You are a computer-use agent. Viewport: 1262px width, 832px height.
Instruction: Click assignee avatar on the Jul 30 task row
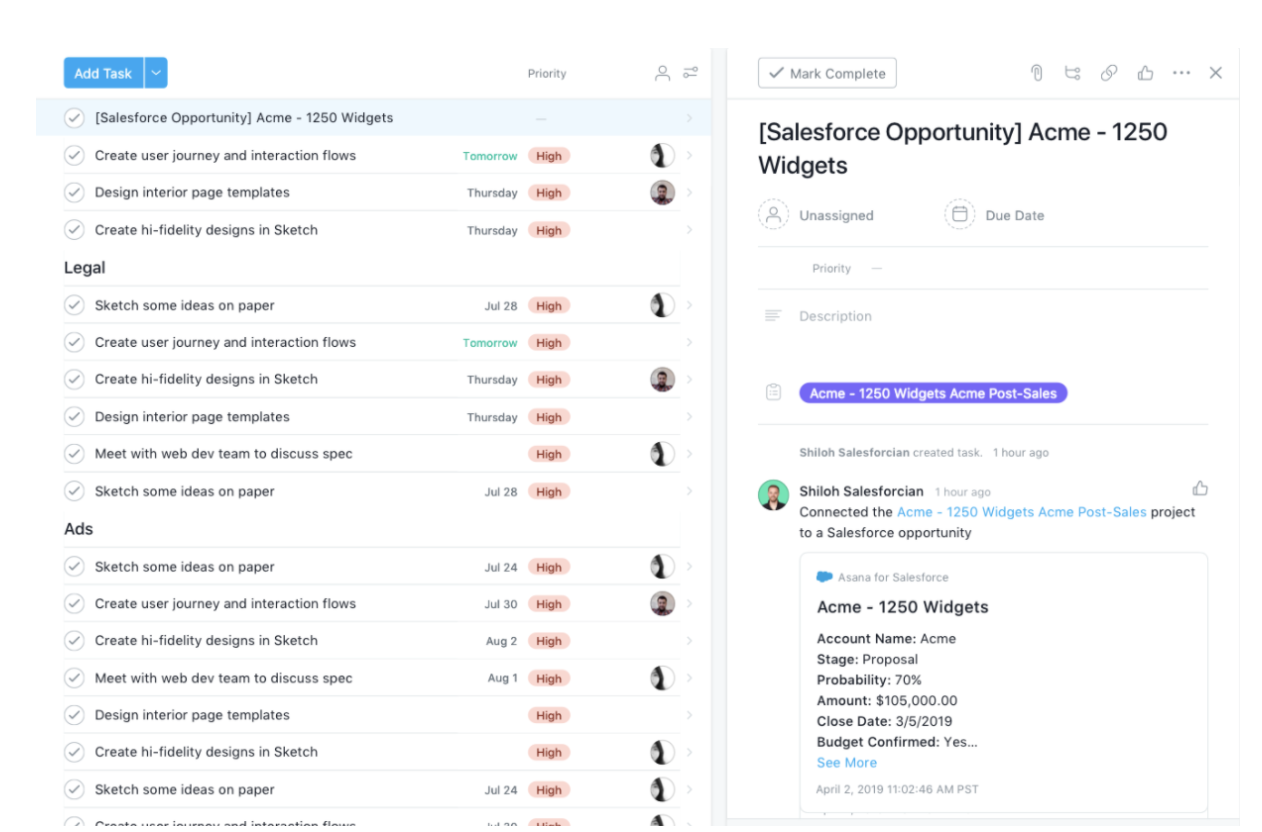pyautogui.click(x=661, y=603)
